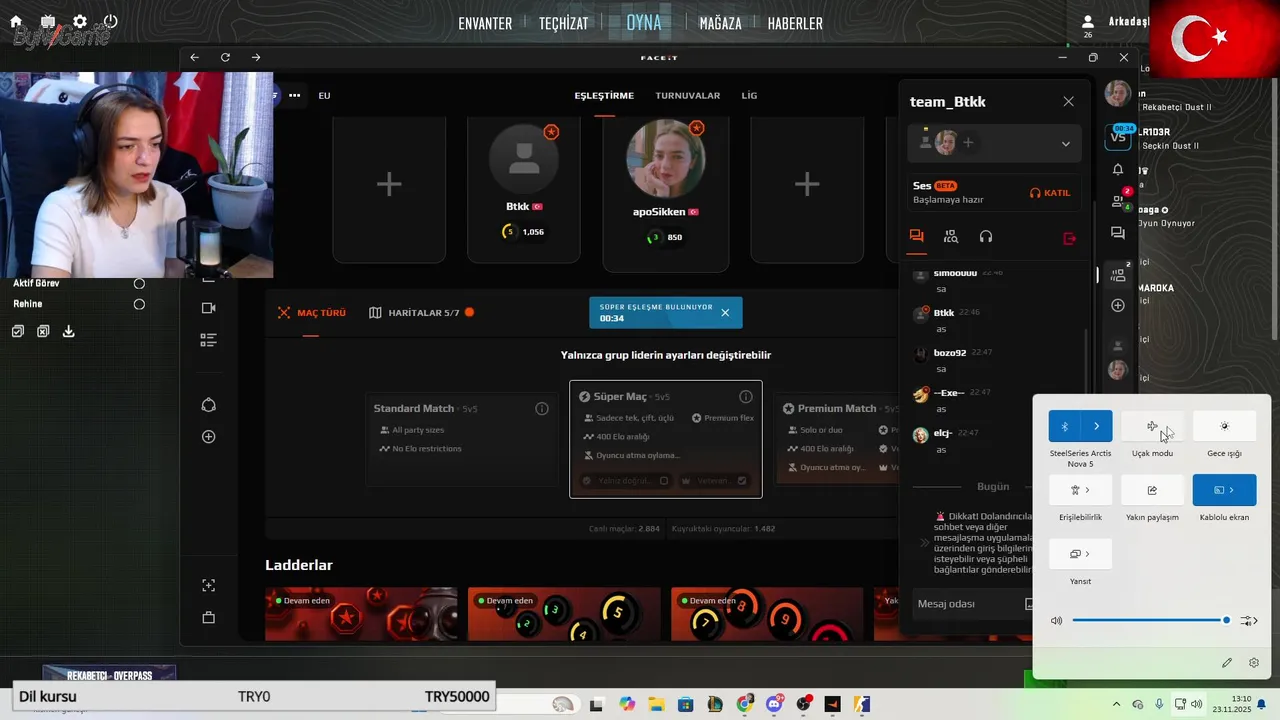
Task: Go forward in FACEIT window
Action: pos(256,58)
